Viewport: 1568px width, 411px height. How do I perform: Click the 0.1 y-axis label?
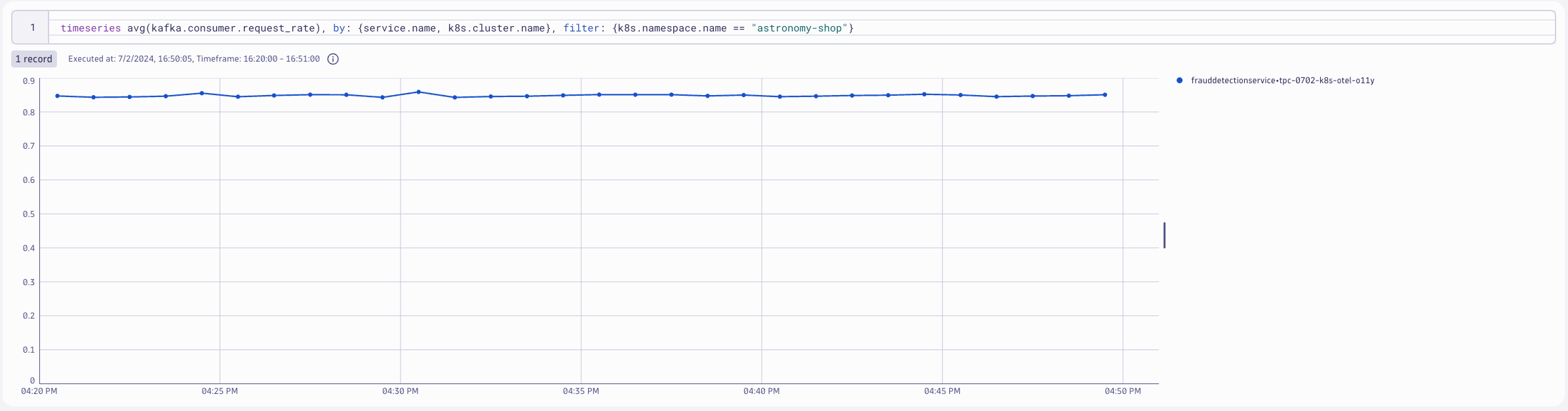(29, 349)
